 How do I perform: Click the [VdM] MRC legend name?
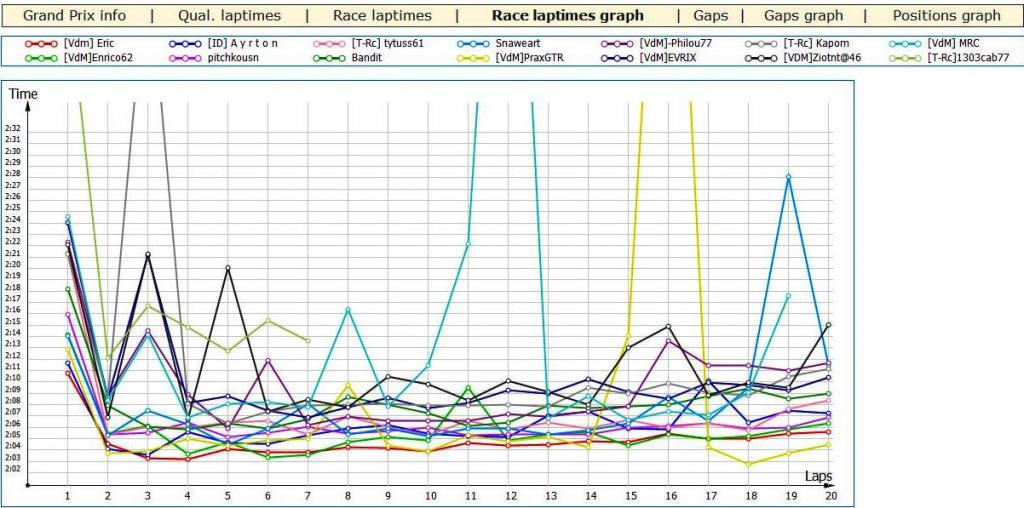[953, 44]
